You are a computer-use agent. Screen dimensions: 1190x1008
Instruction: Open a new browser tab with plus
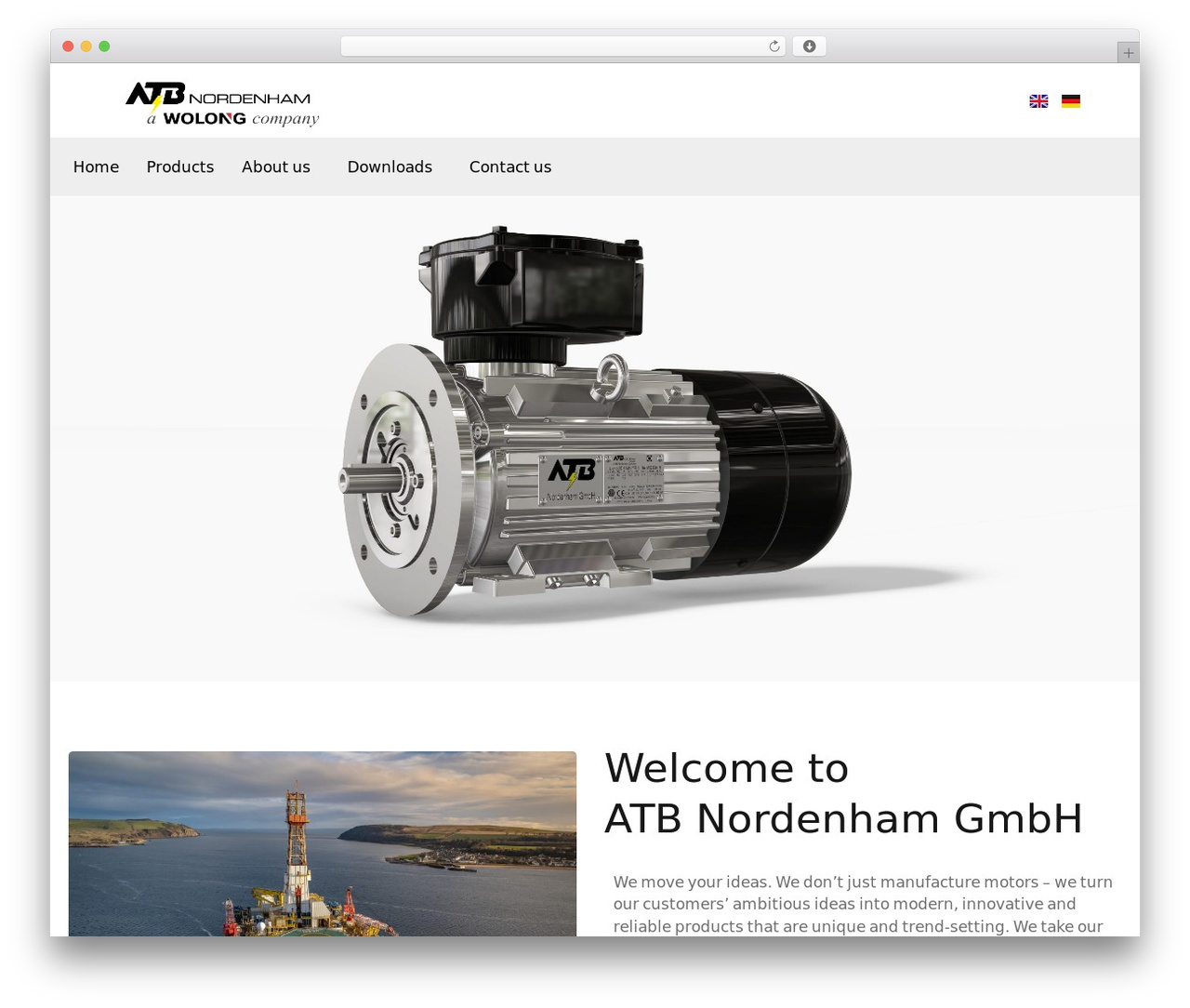[x=1128, y=53]
